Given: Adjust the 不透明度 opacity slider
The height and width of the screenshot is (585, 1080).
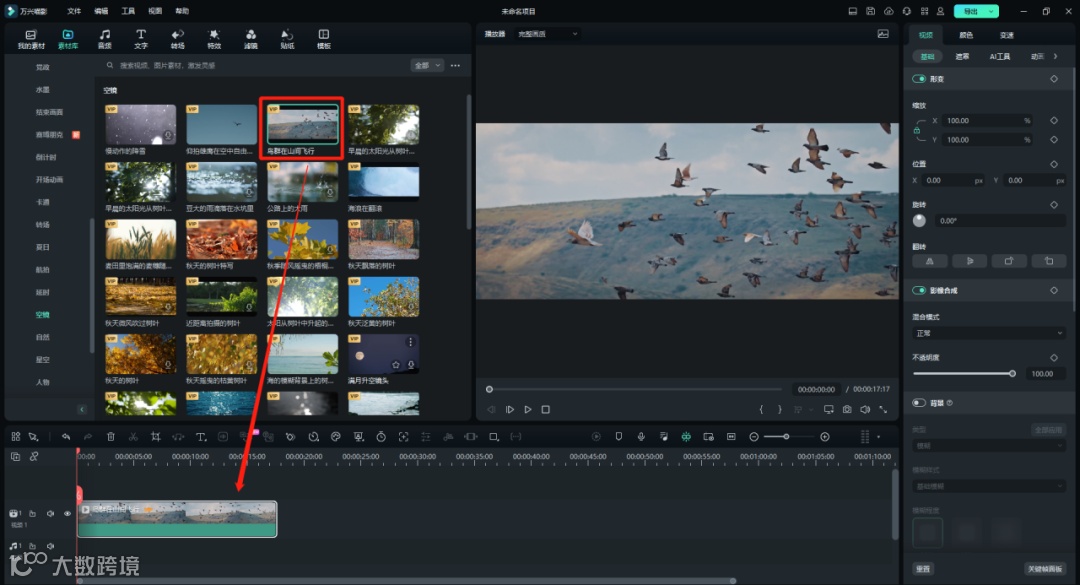Looking at the screenshot, I should click(963, 373).
